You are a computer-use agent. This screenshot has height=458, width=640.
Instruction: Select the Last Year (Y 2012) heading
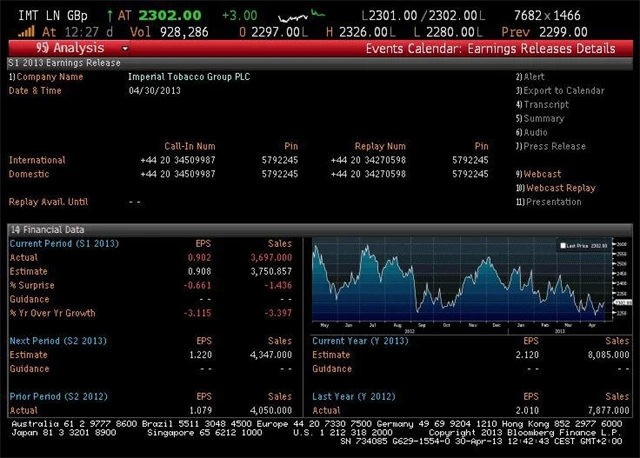354,396
